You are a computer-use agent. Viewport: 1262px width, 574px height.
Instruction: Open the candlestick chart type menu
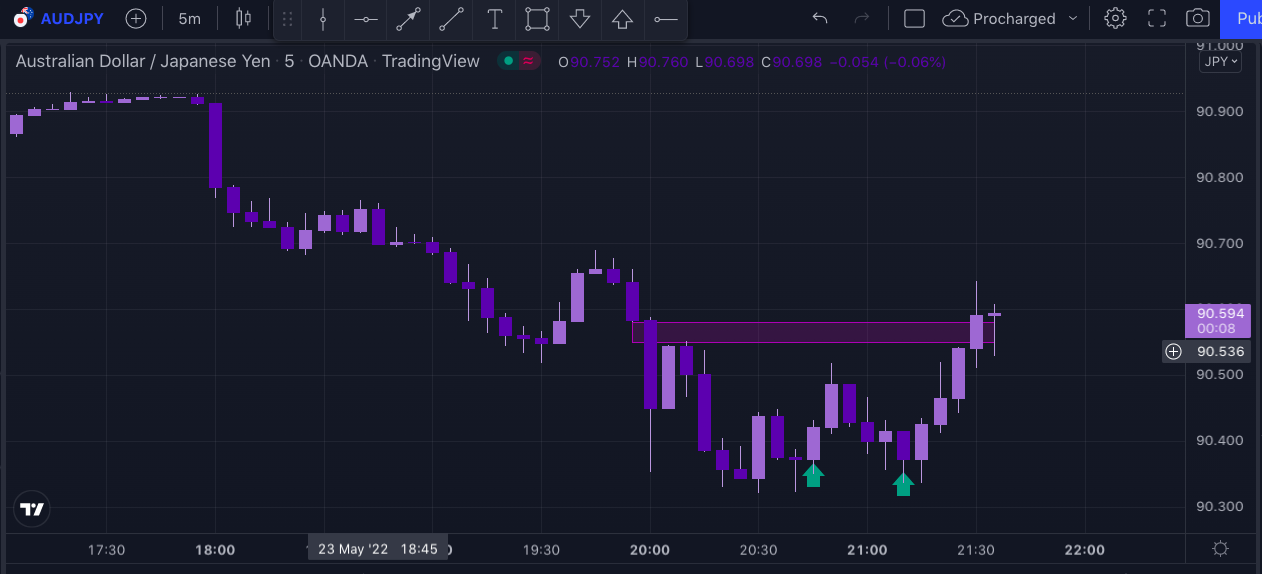click(243, 18)
